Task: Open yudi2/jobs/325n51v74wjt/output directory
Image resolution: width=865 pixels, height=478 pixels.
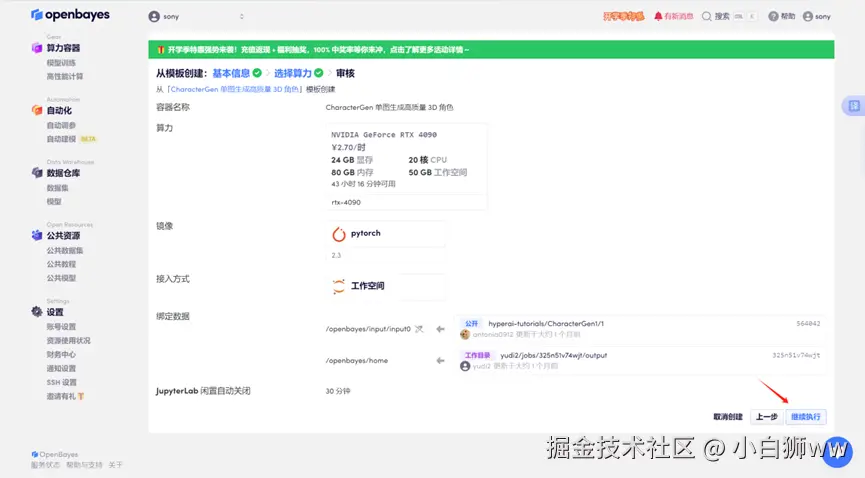Action: coord(553,355)
